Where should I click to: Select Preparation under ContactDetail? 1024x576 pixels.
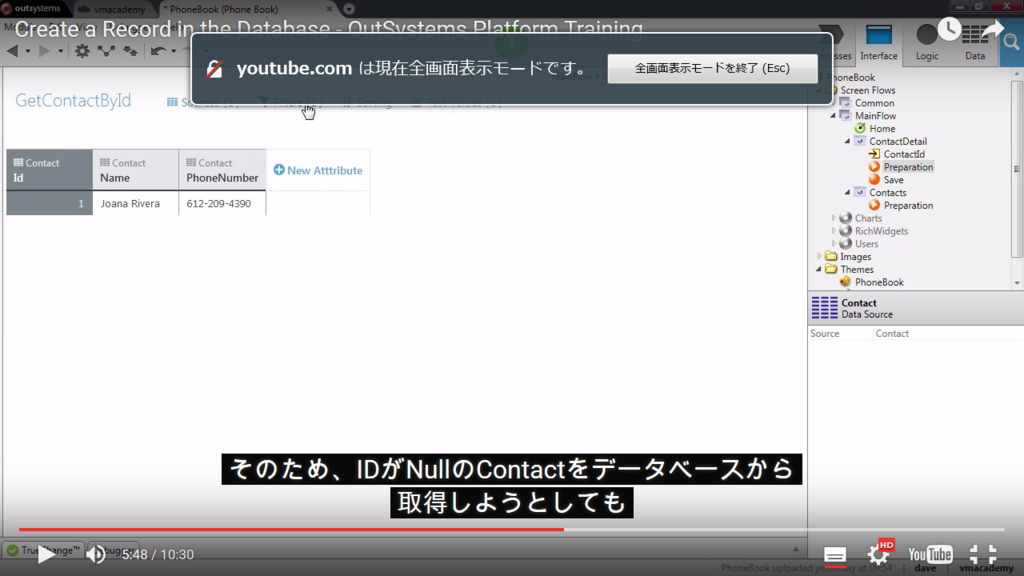[x=908, y=167]
